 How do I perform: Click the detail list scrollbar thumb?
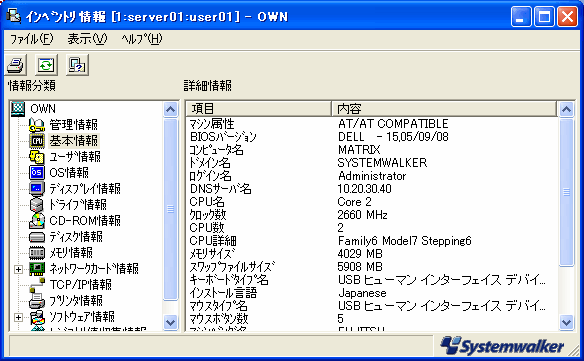point(566,192)
